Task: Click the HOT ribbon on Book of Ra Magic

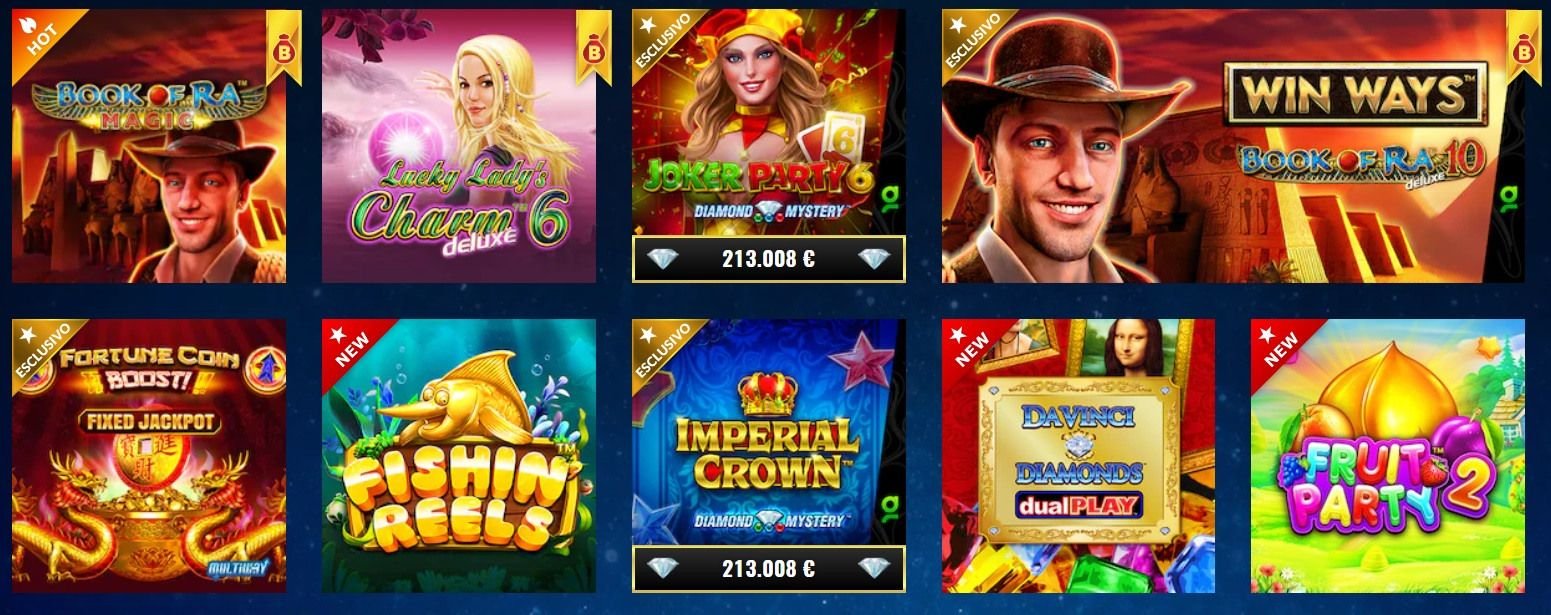Action: [x=38, y=36]
